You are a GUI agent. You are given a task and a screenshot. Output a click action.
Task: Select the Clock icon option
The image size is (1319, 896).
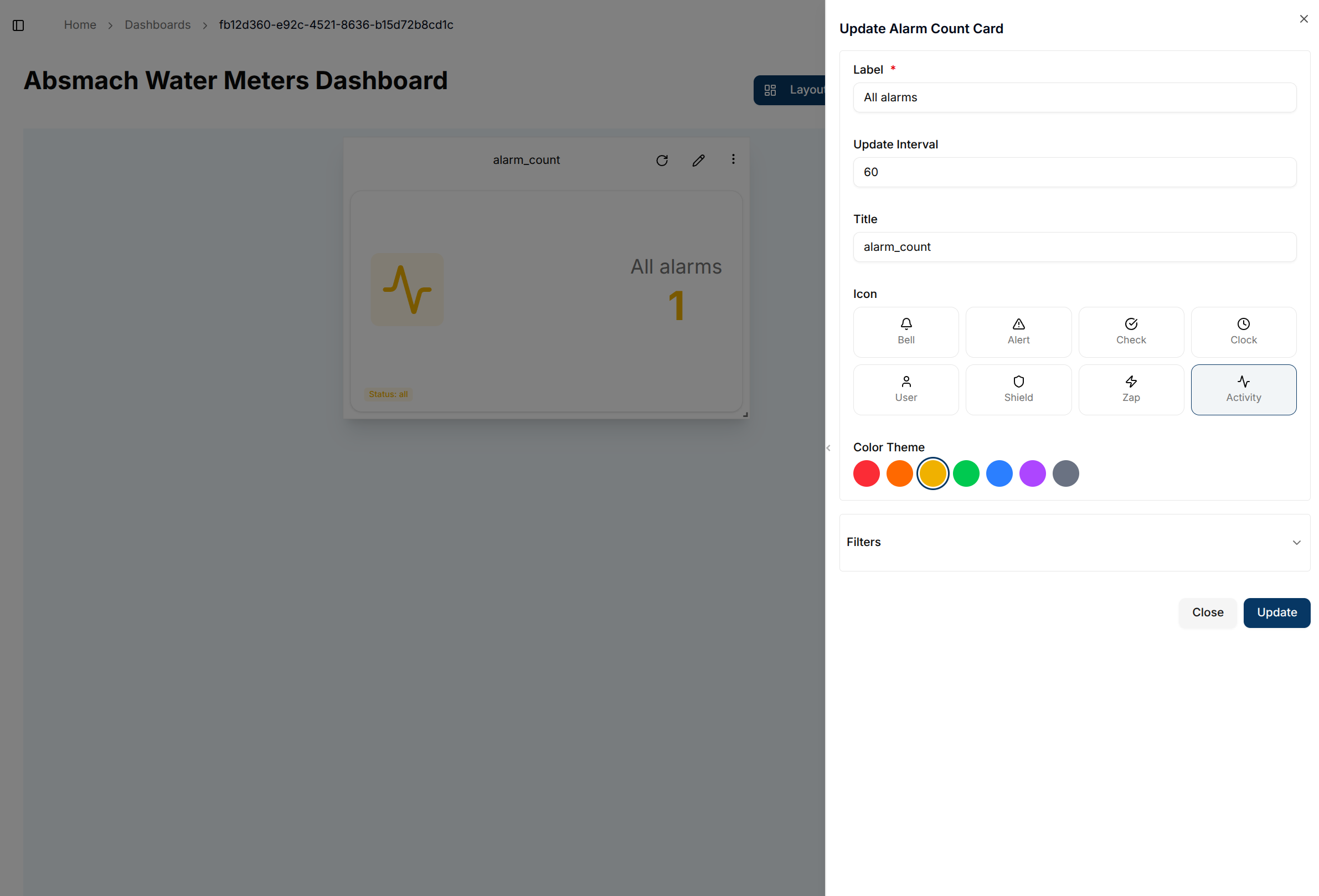coord(1243,331)
